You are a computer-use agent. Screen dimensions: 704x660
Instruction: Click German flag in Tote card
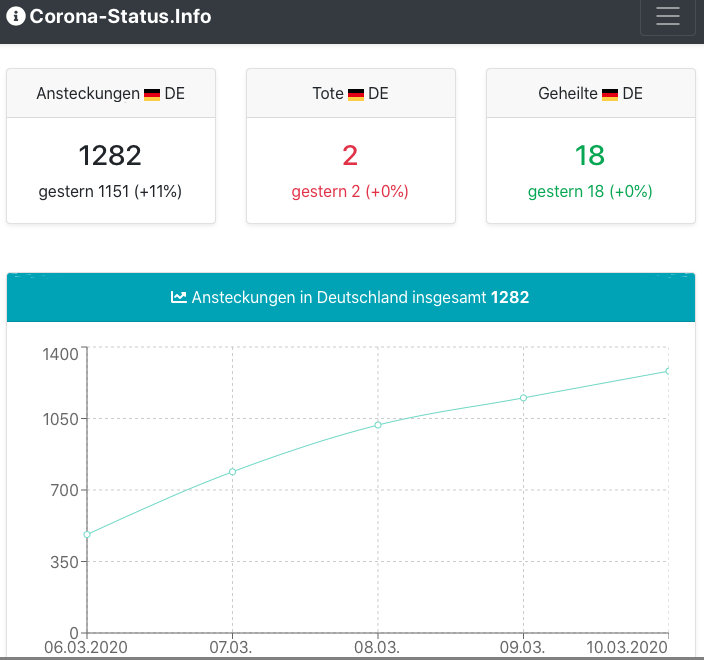tap(356, 94)
